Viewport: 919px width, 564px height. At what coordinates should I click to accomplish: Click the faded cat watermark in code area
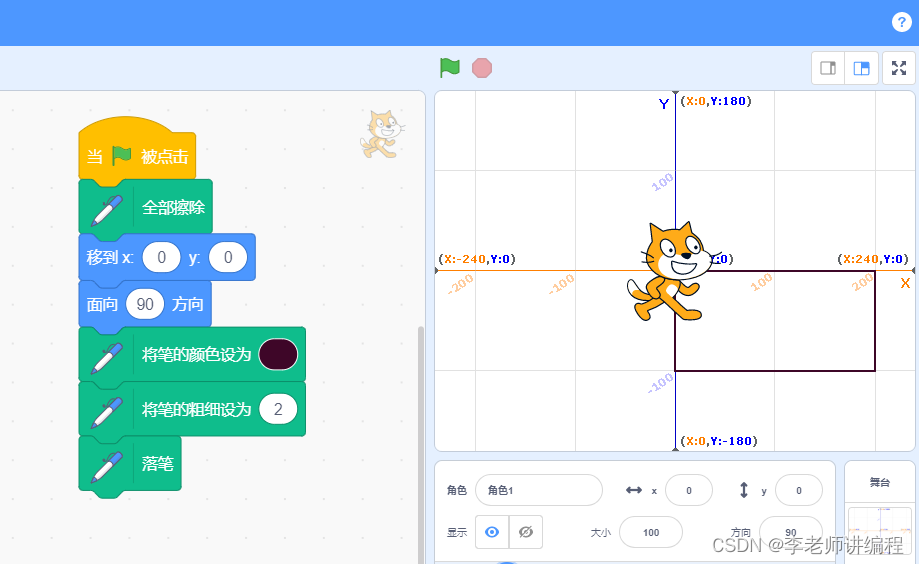point(382,134)
